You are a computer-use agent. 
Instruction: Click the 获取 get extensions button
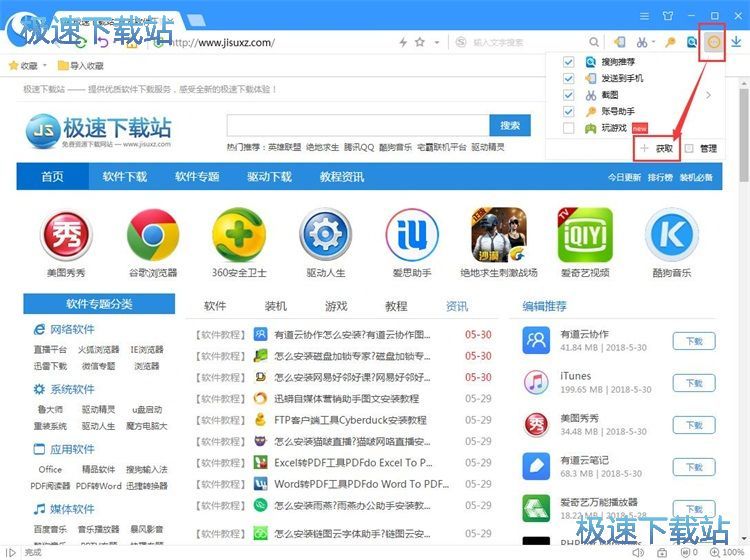point(659,148)
